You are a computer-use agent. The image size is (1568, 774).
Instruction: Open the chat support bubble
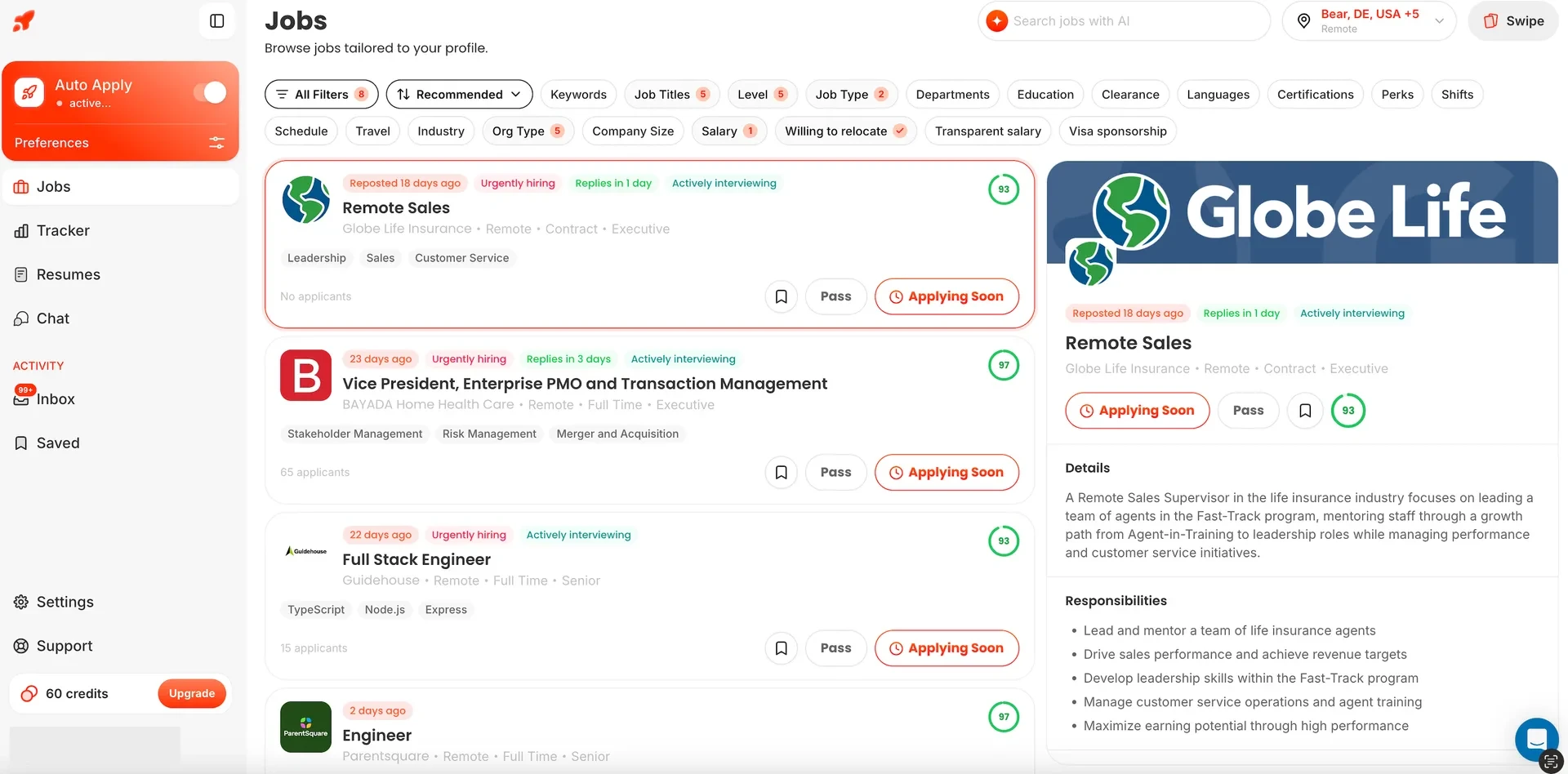tap(1537, 740)
